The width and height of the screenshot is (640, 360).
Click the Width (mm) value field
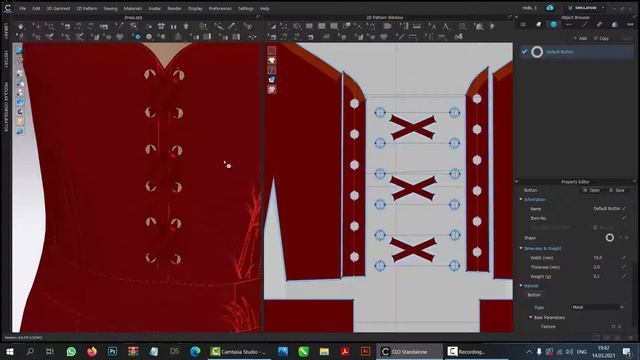598,258
